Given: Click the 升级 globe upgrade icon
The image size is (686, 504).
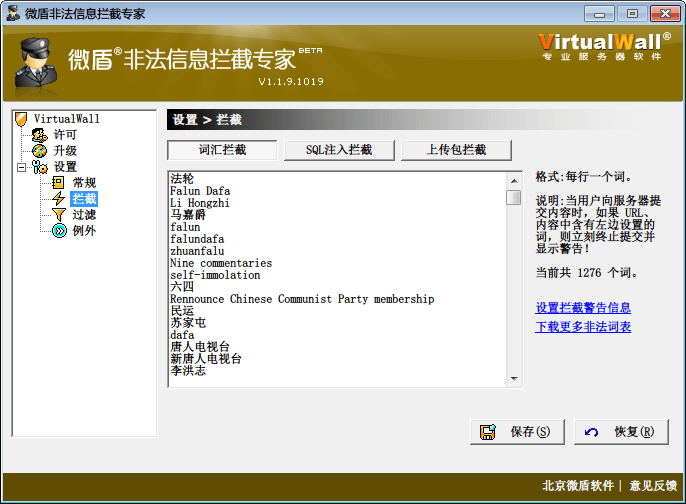Looking at the screenshot, I should pyautogui.click(x=39, y=151).
